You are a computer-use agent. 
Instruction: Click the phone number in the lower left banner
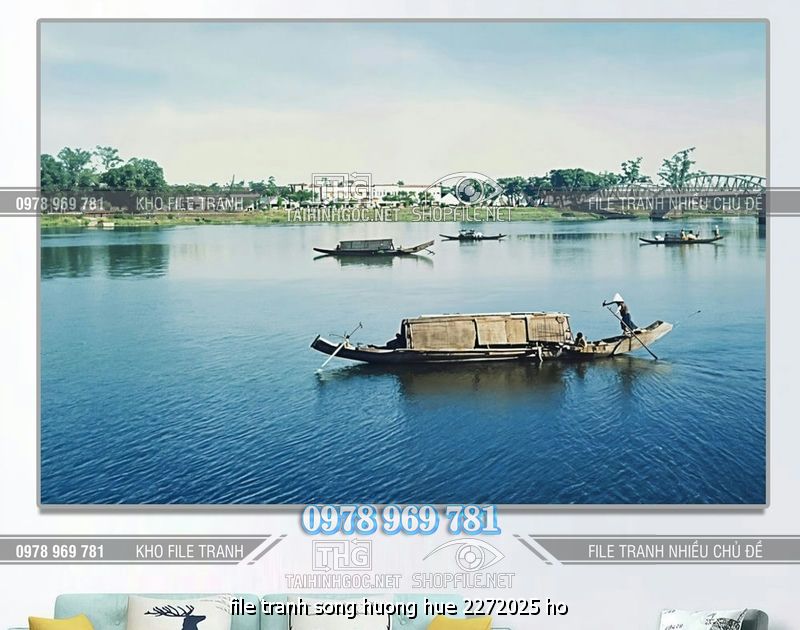pos(60,551)
